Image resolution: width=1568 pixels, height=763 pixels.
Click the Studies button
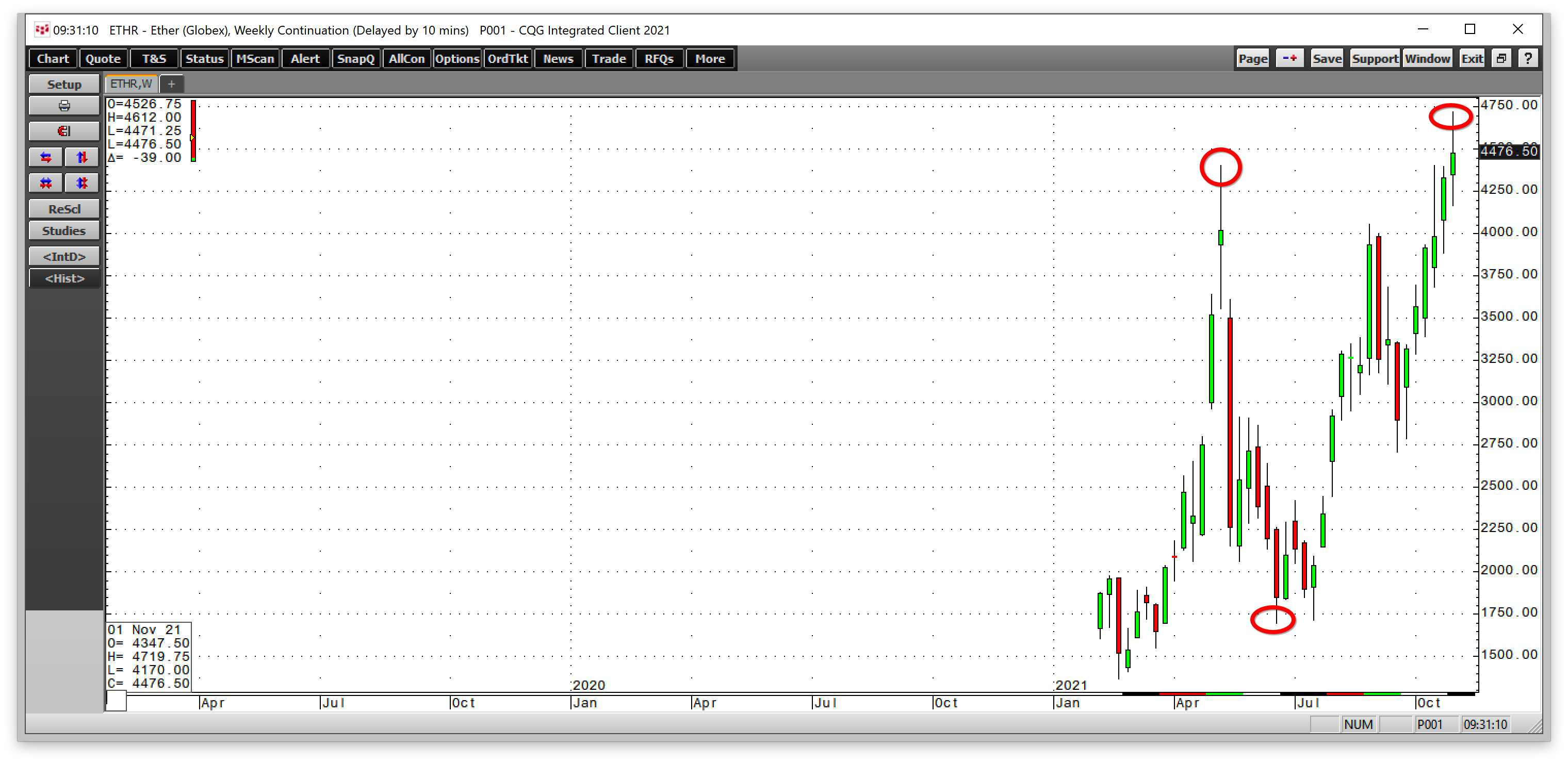[x=64, y=230]
